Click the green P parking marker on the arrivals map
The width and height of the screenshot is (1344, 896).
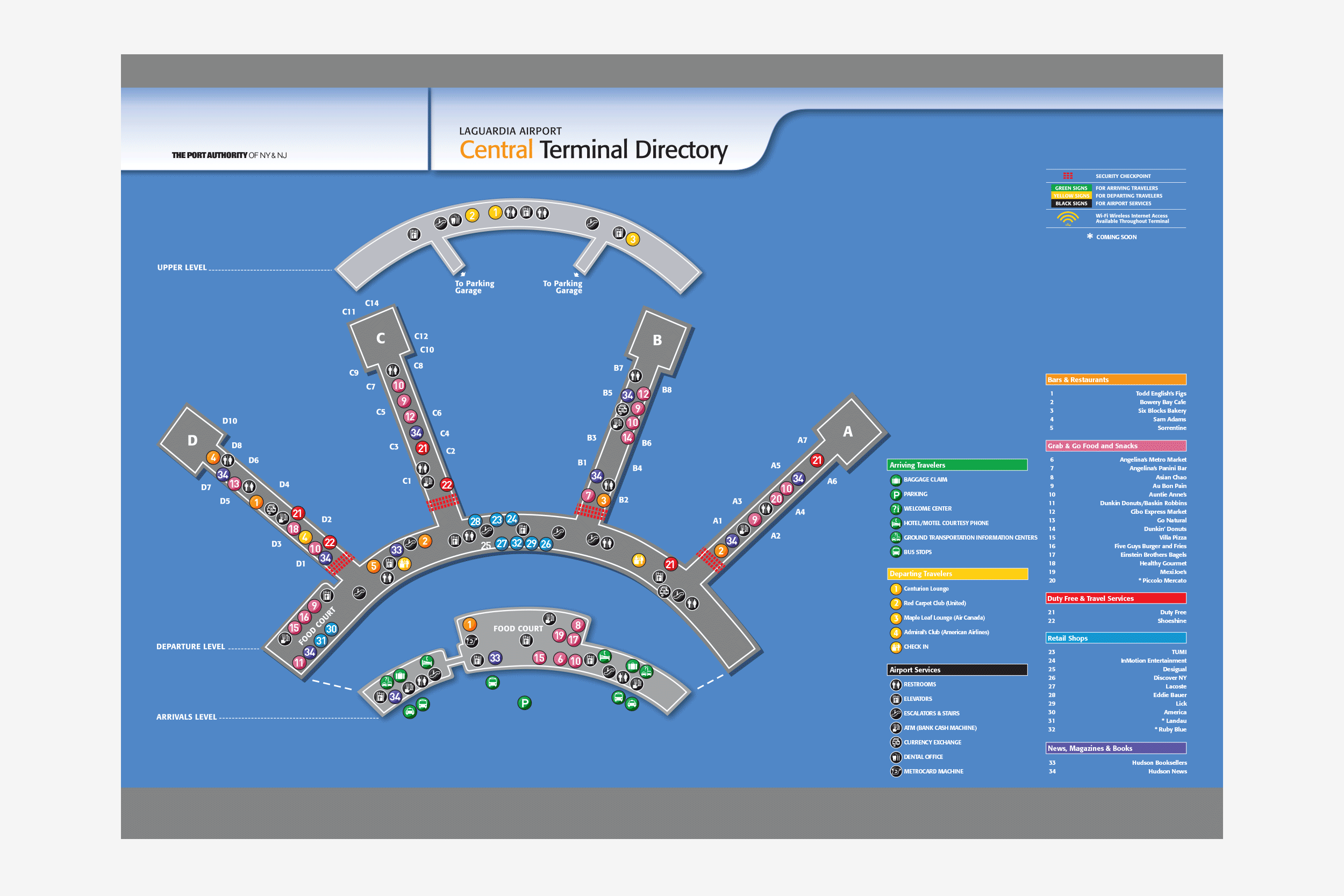524,703
